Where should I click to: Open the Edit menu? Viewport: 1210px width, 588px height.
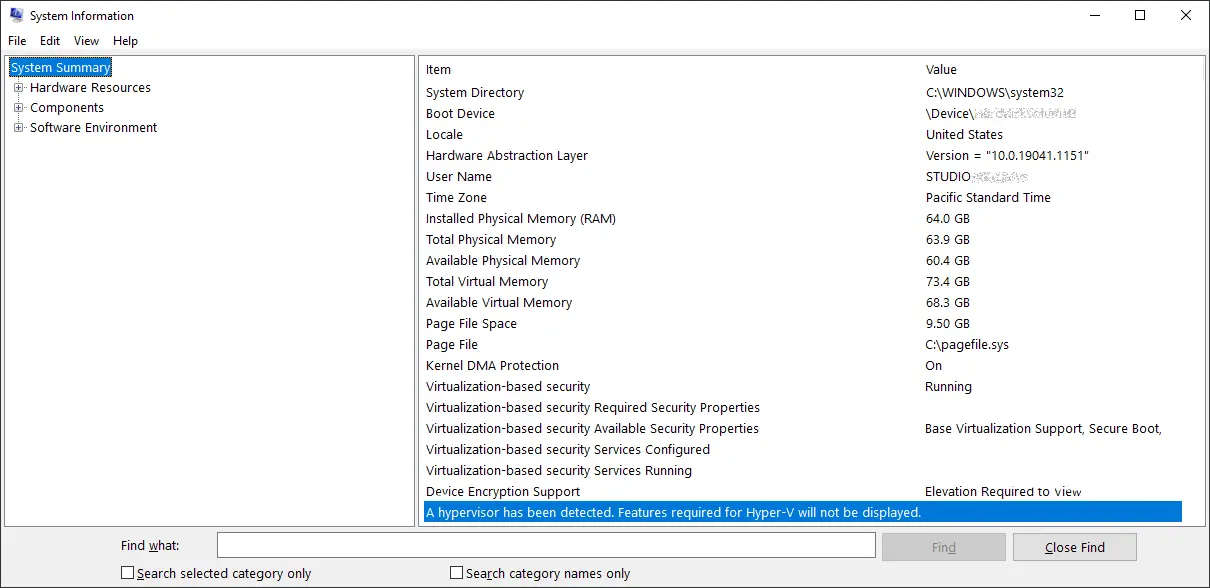pyautogui.click(x=50, y=41)
